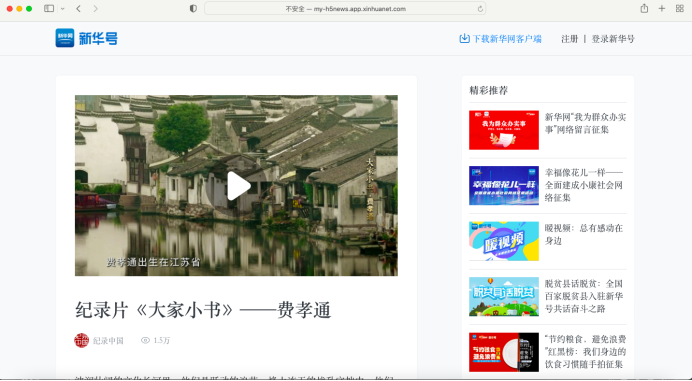This screenshot has height=381, width=692.
Task: Open "节约粮食、避免浪费"红黑榜 link
Action: coord(585,352)
